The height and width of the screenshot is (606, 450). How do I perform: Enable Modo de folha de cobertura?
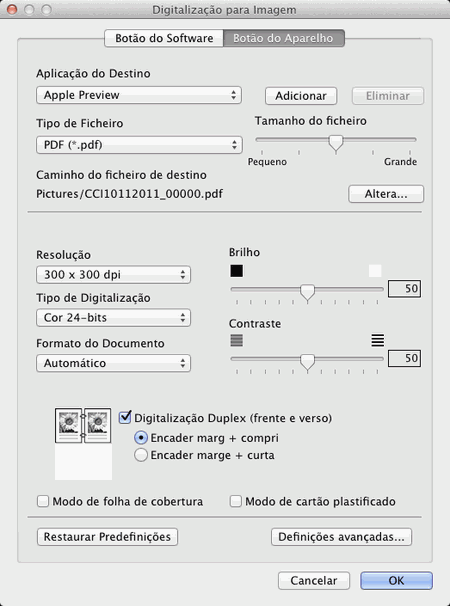tap(43, 502)
